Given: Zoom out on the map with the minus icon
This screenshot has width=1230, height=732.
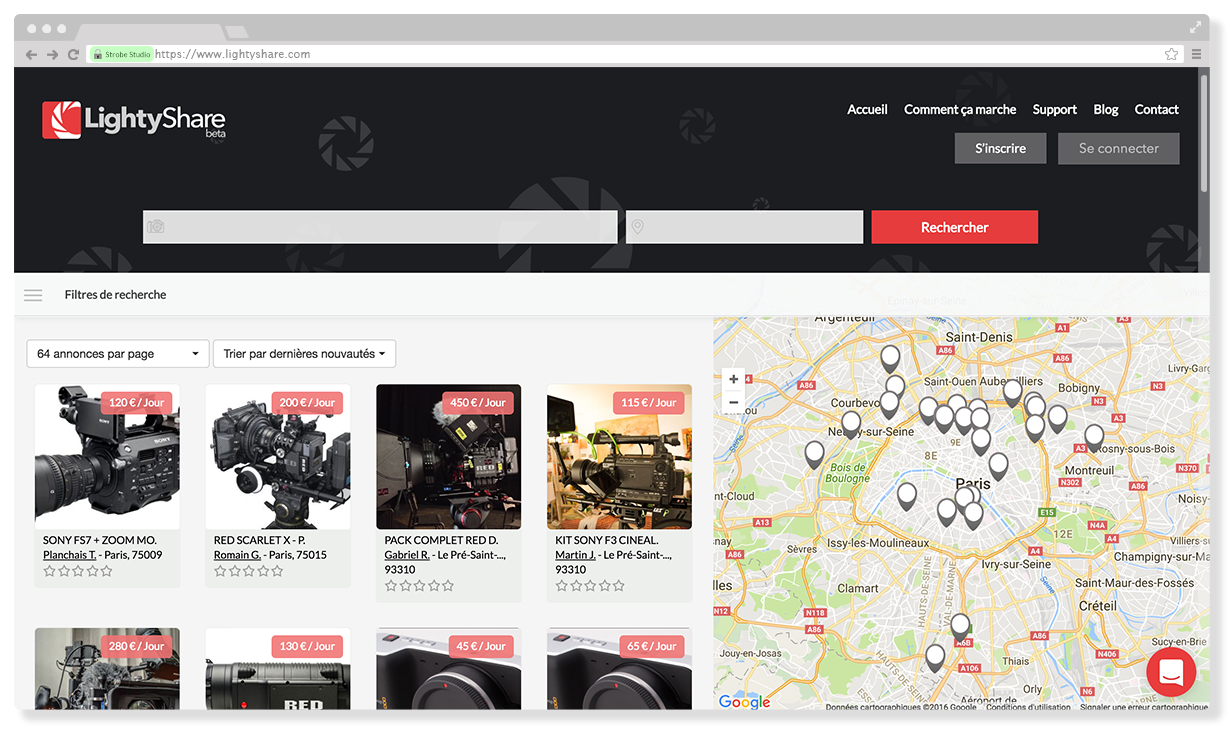Looking at the screenshot, I should point(733,400).
